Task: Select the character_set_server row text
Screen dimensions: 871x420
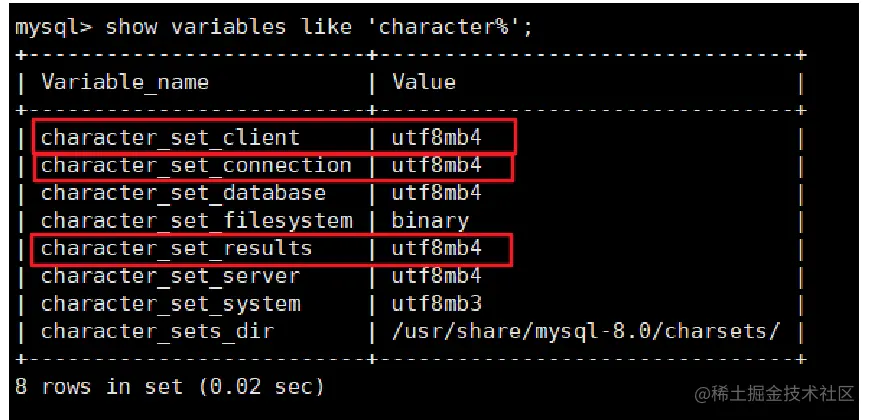Action: tap(170, 276)
